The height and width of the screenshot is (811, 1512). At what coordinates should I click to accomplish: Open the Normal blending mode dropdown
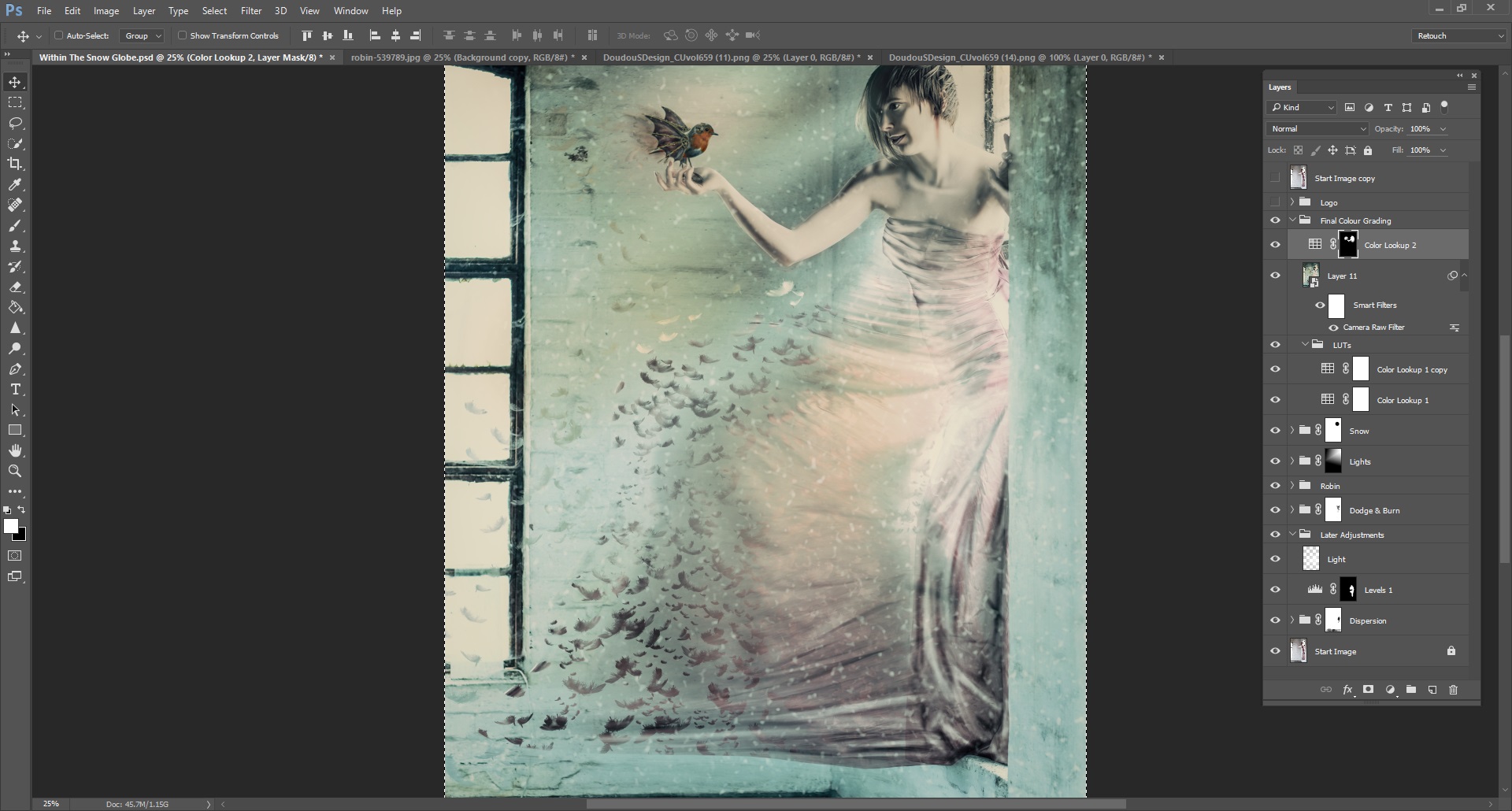pos(1316,128)
